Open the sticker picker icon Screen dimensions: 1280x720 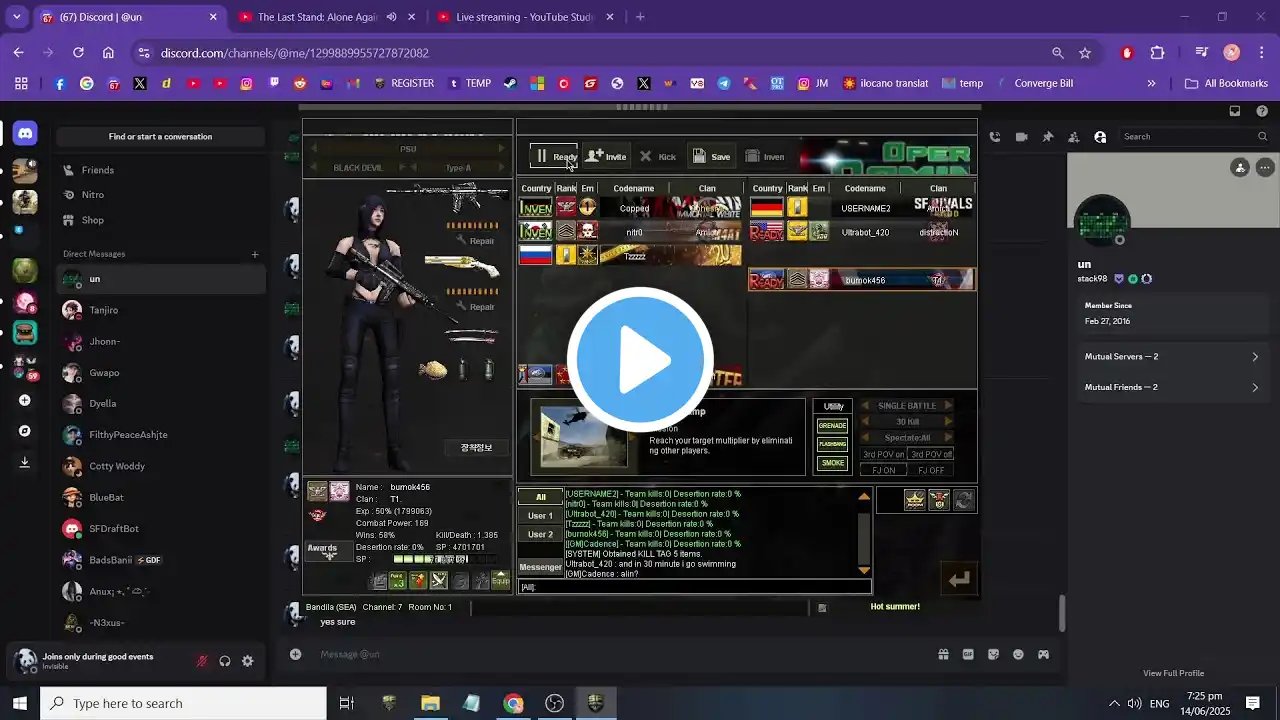993,654
